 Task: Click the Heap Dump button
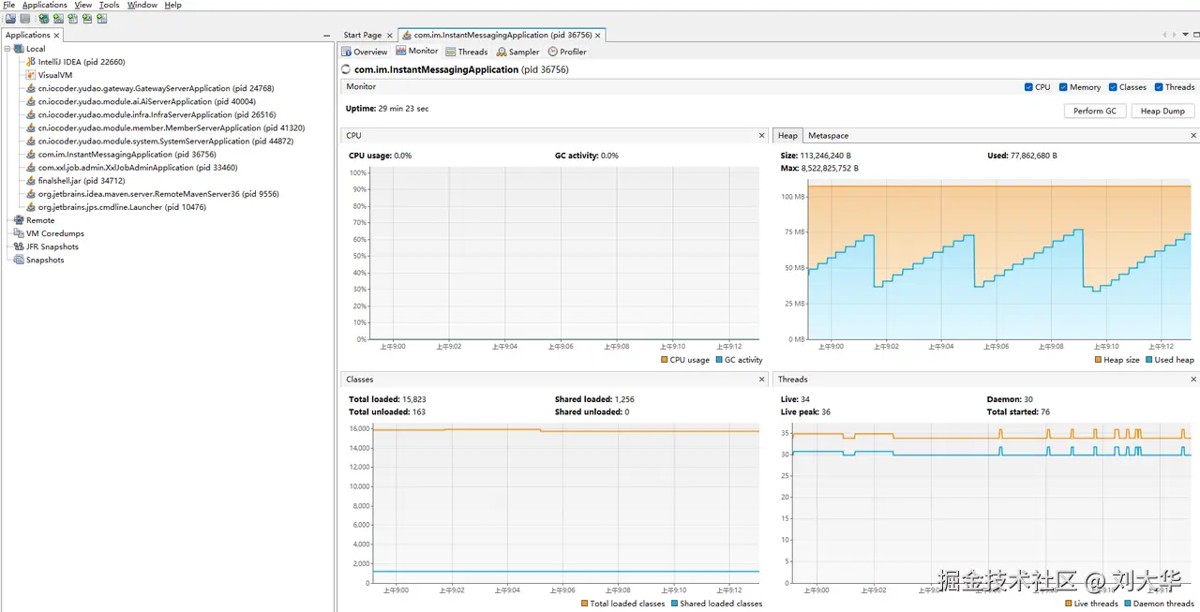pos(1162,111)
